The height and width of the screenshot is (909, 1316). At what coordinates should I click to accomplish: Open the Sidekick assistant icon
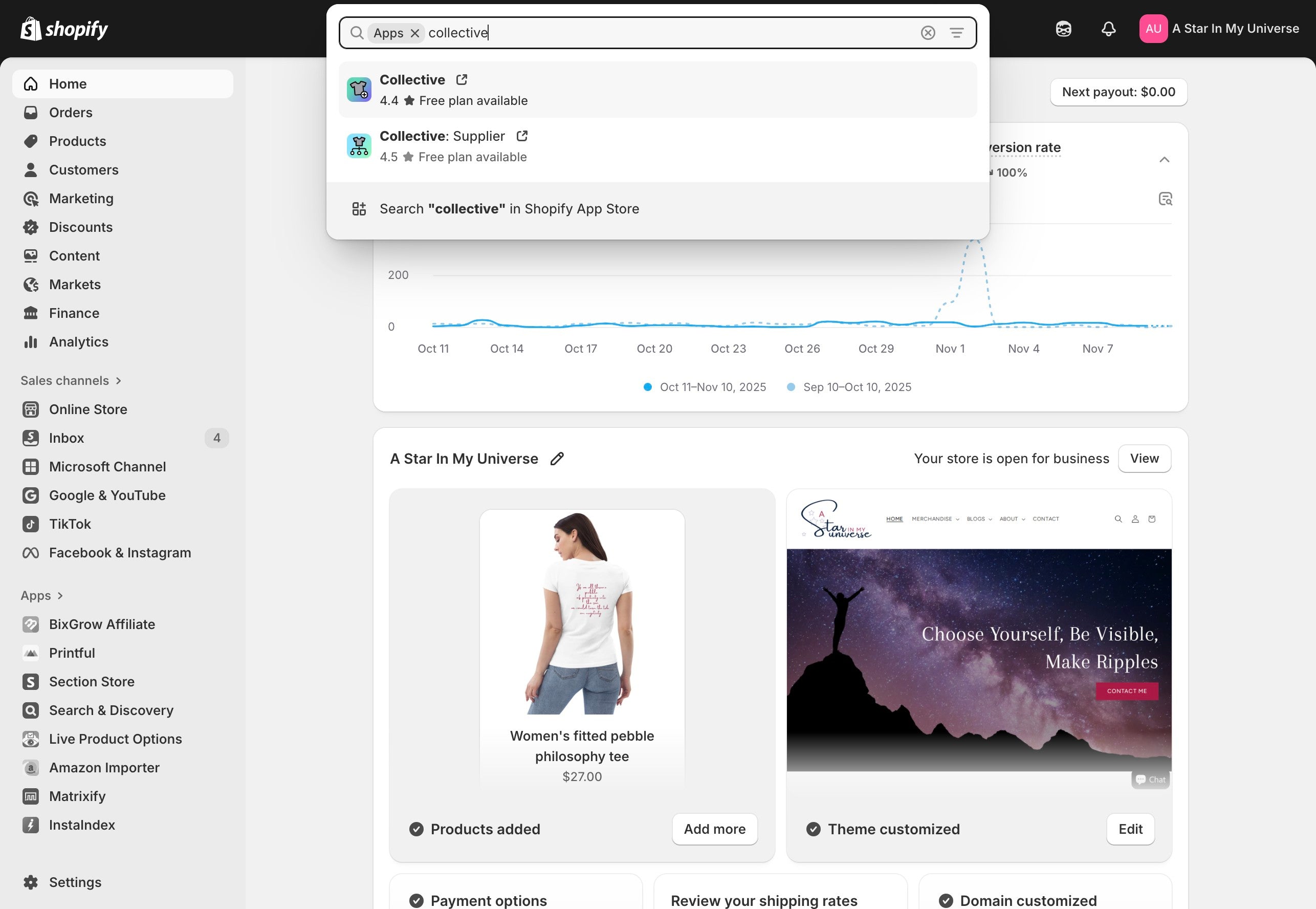pyautogui.click(x=1063, y=29)
